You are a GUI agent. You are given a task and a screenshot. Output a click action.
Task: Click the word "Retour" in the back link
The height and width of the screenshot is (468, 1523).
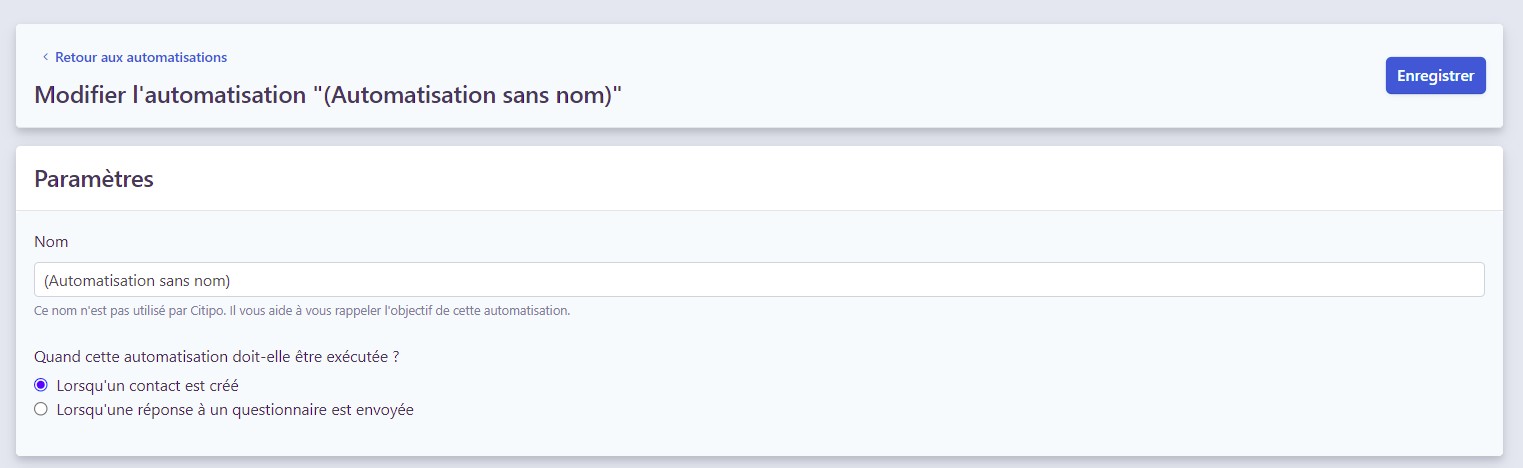[x=76, y=58]
